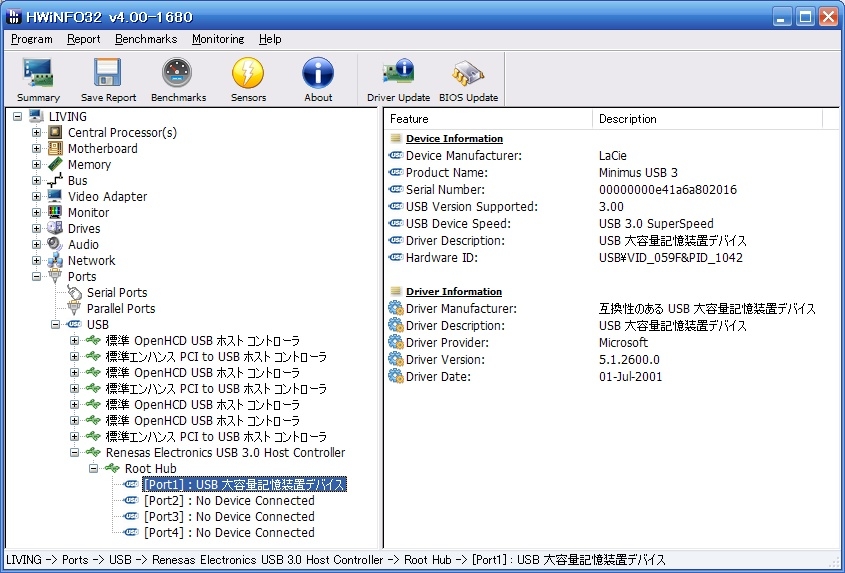Collapse the Renesas Electronics USB 3.0 Host Controller
The image size is (845, 573).
[75, 453]
